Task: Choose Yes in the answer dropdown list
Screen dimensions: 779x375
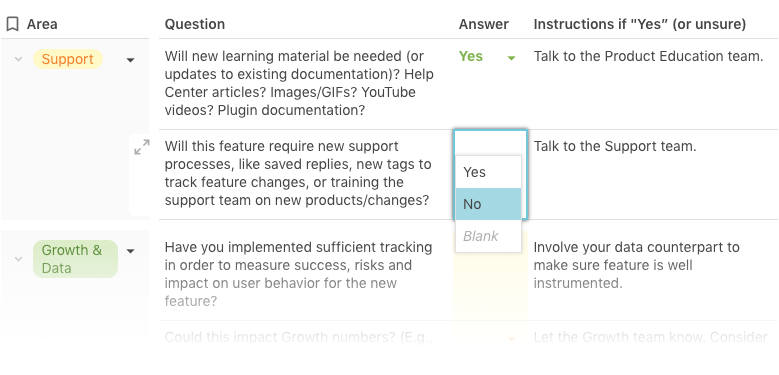Action: point(488,172)
